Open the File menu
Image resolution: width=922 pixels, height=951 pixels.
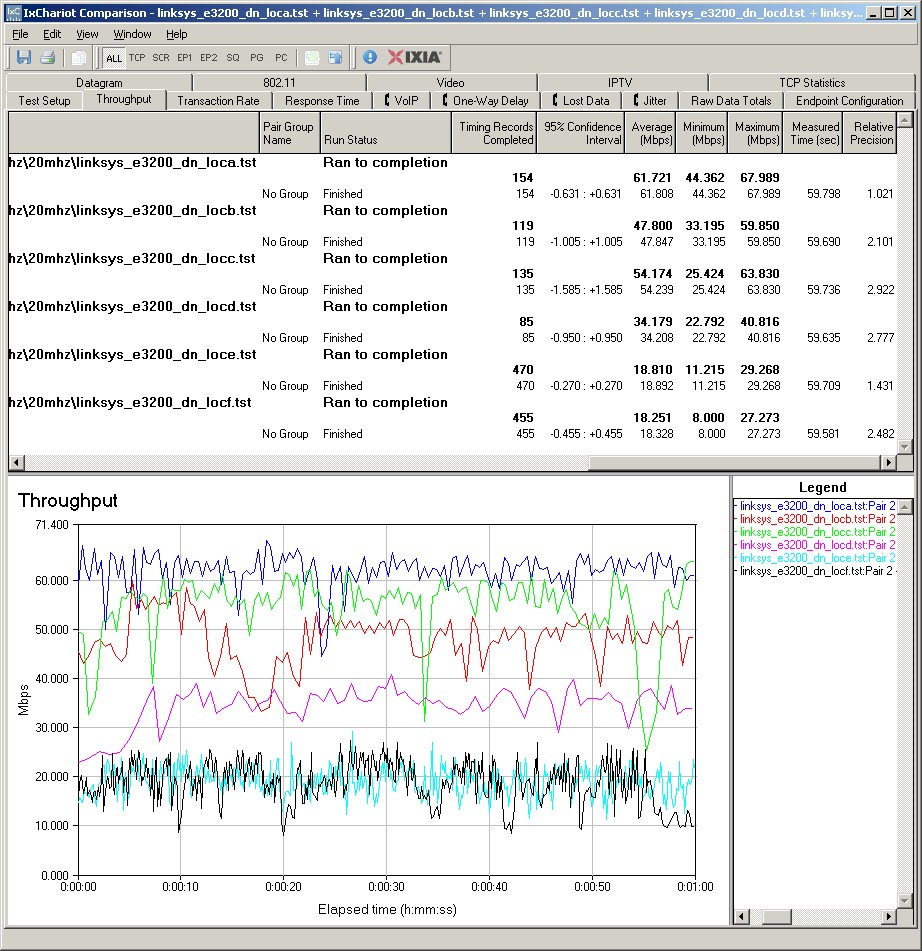click(x=20, y=34)
